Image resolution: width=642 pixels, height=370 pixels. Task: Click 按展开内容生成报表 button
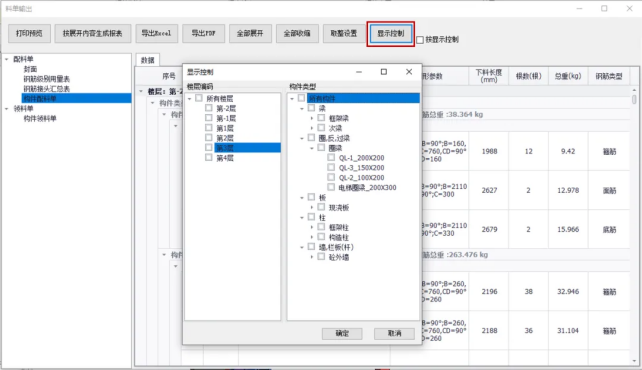pyautogui.click(x=93, y=34)
